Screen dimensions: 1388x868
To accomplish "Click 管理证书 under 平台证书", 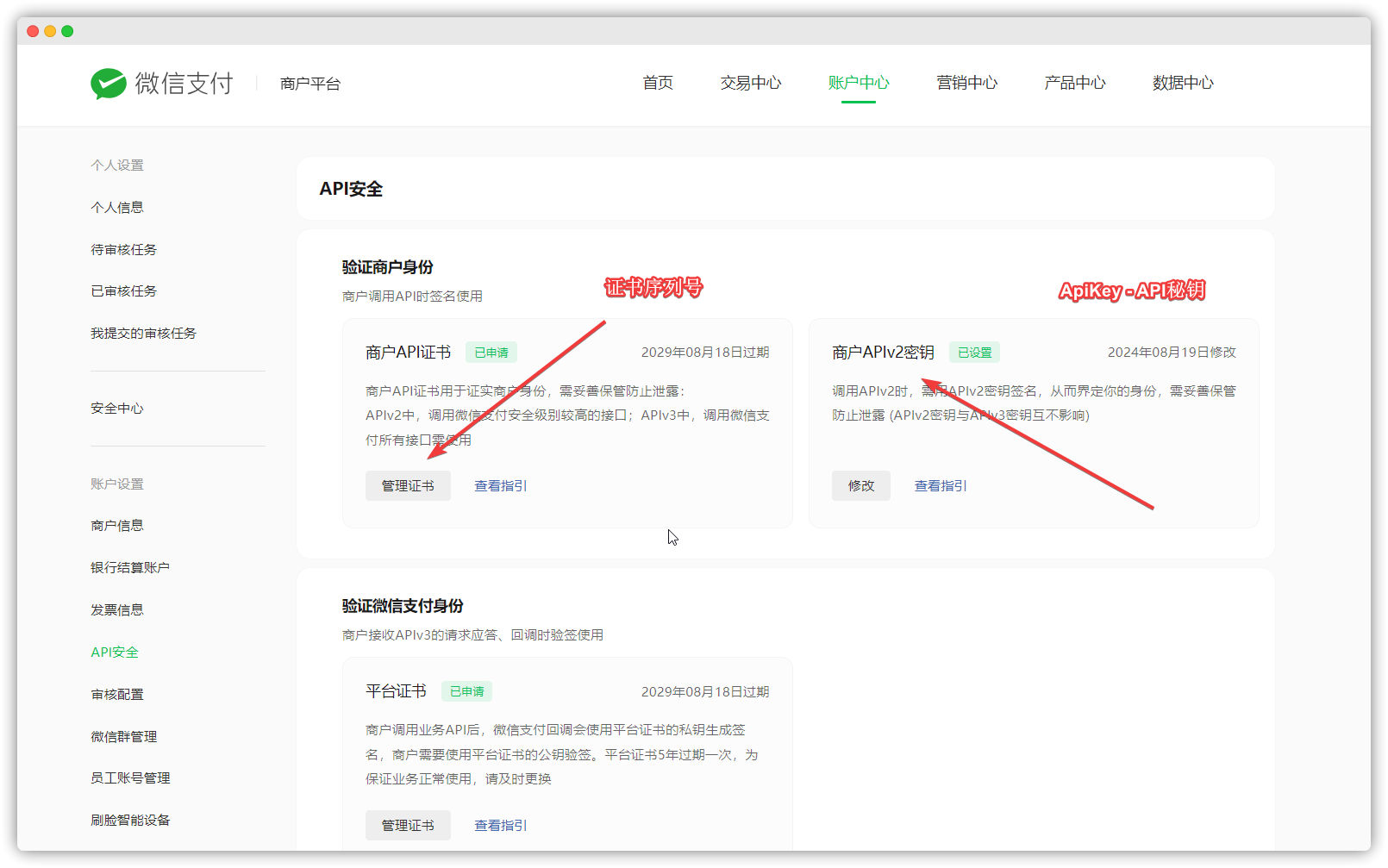I will [x=408, y=826].
